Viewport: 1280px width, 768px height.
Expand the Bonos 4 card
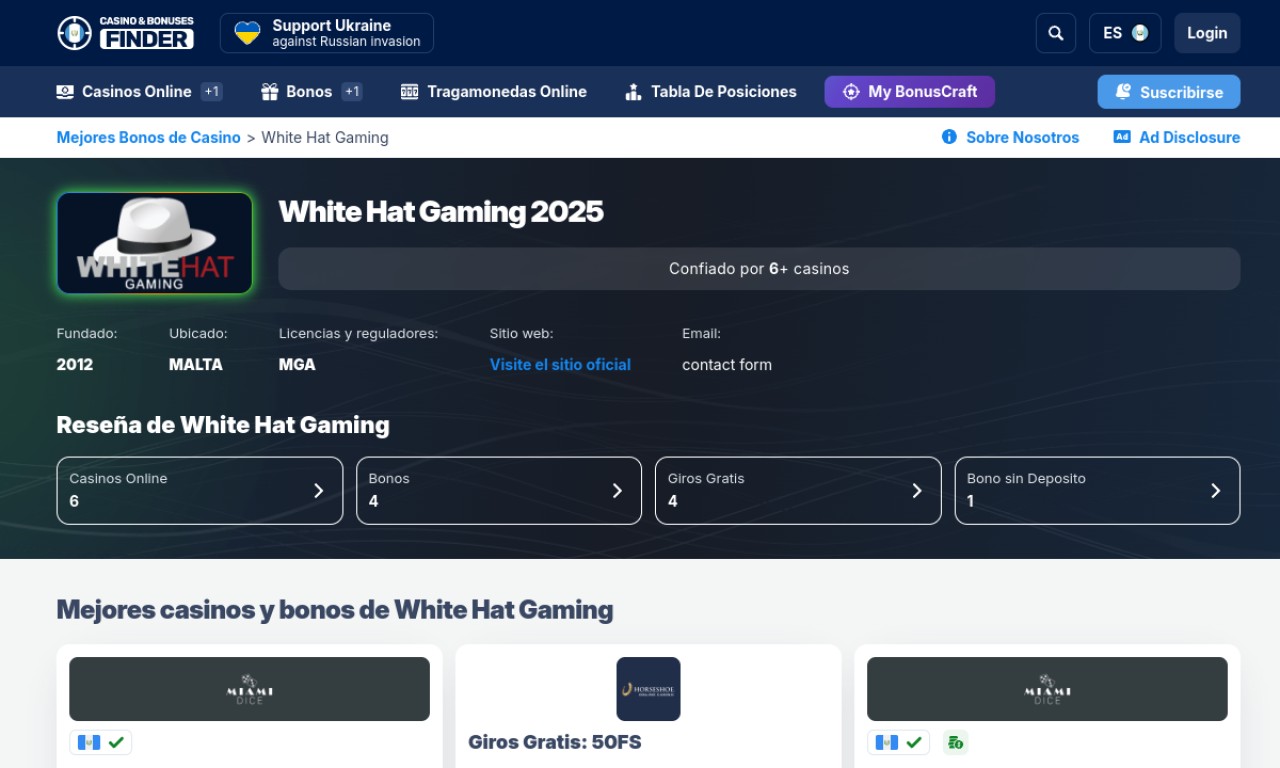(x=499, y=491)
